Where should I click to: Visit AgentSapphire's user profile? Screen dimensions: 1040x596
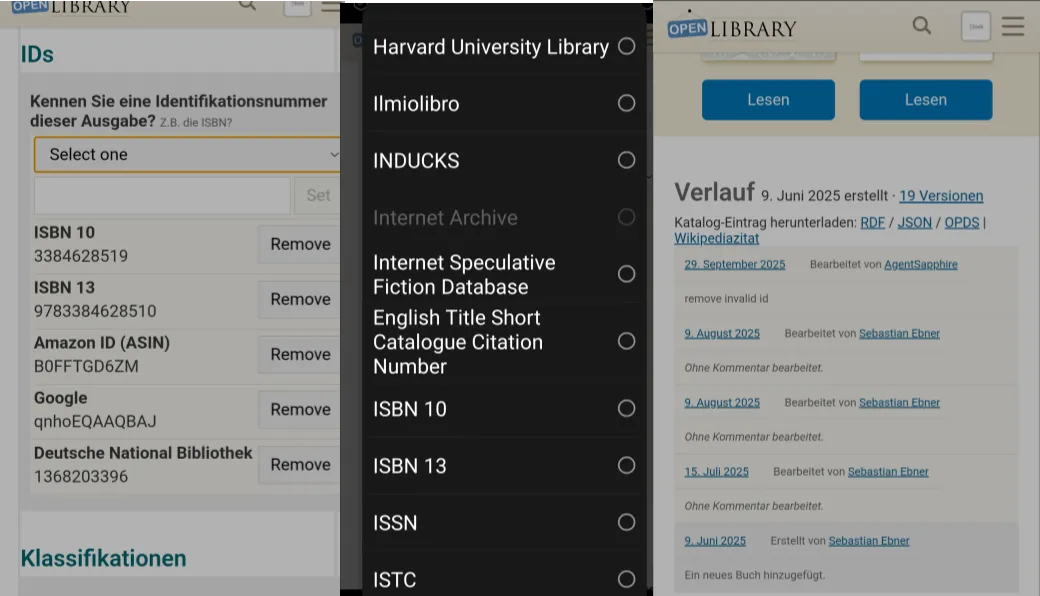pos(921,265)
